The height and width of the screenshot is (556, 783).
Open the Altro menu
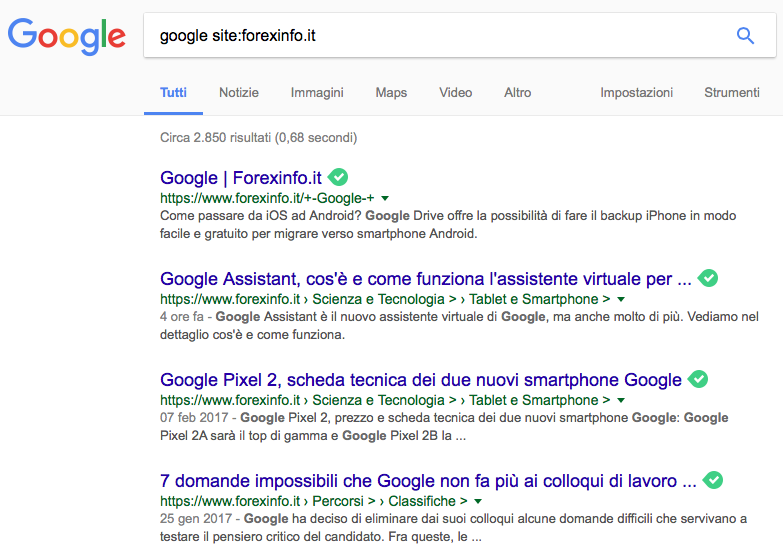518,92
